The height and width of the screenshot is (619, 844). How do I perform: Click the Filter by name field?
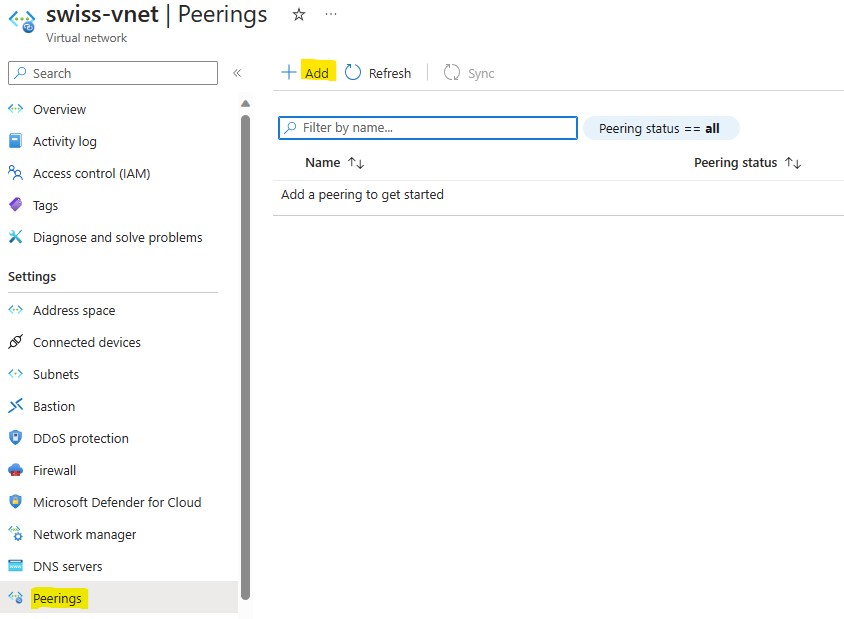428,128
